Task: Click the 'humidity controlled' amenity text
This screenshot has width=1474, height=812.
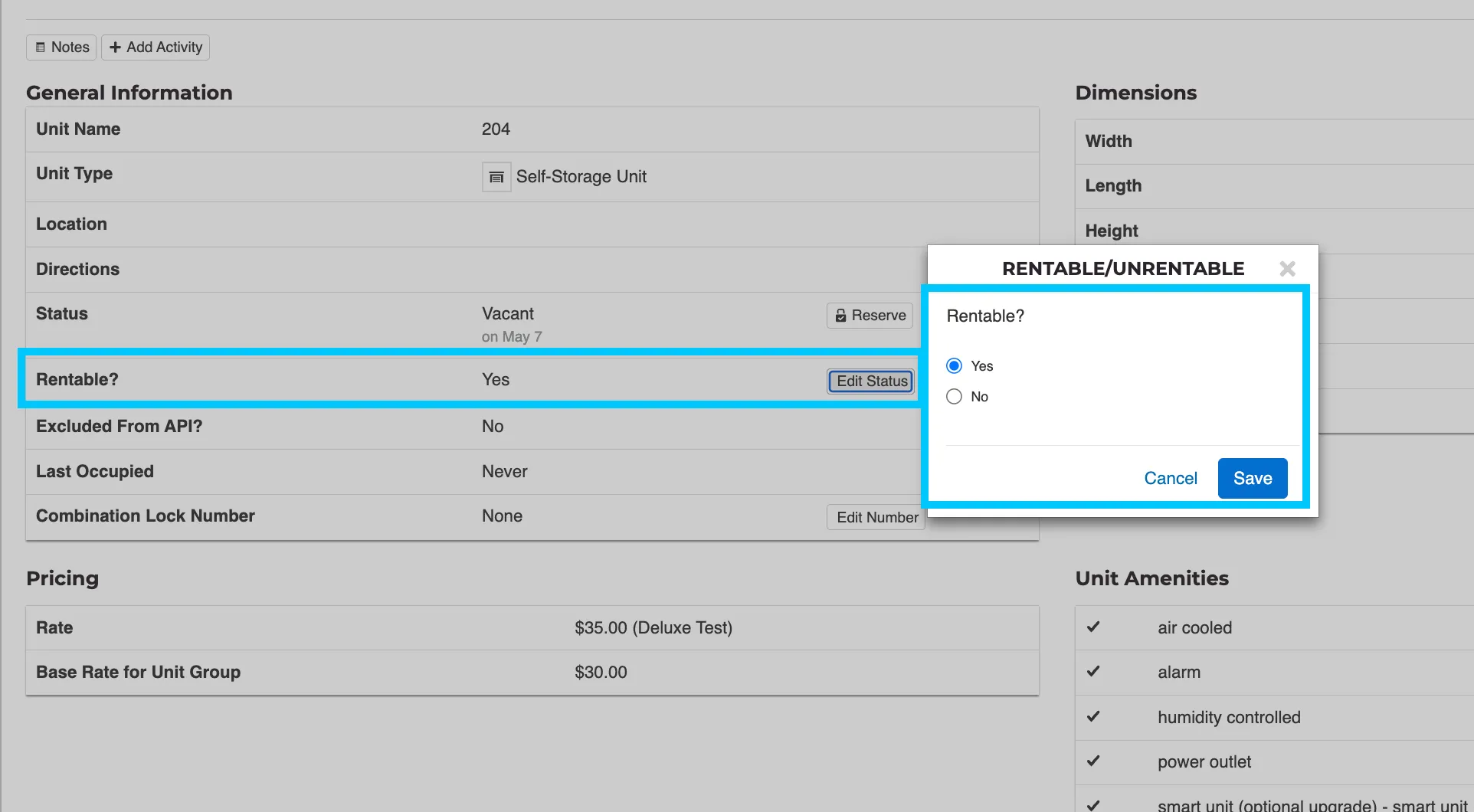Action: click(1229, 718)
